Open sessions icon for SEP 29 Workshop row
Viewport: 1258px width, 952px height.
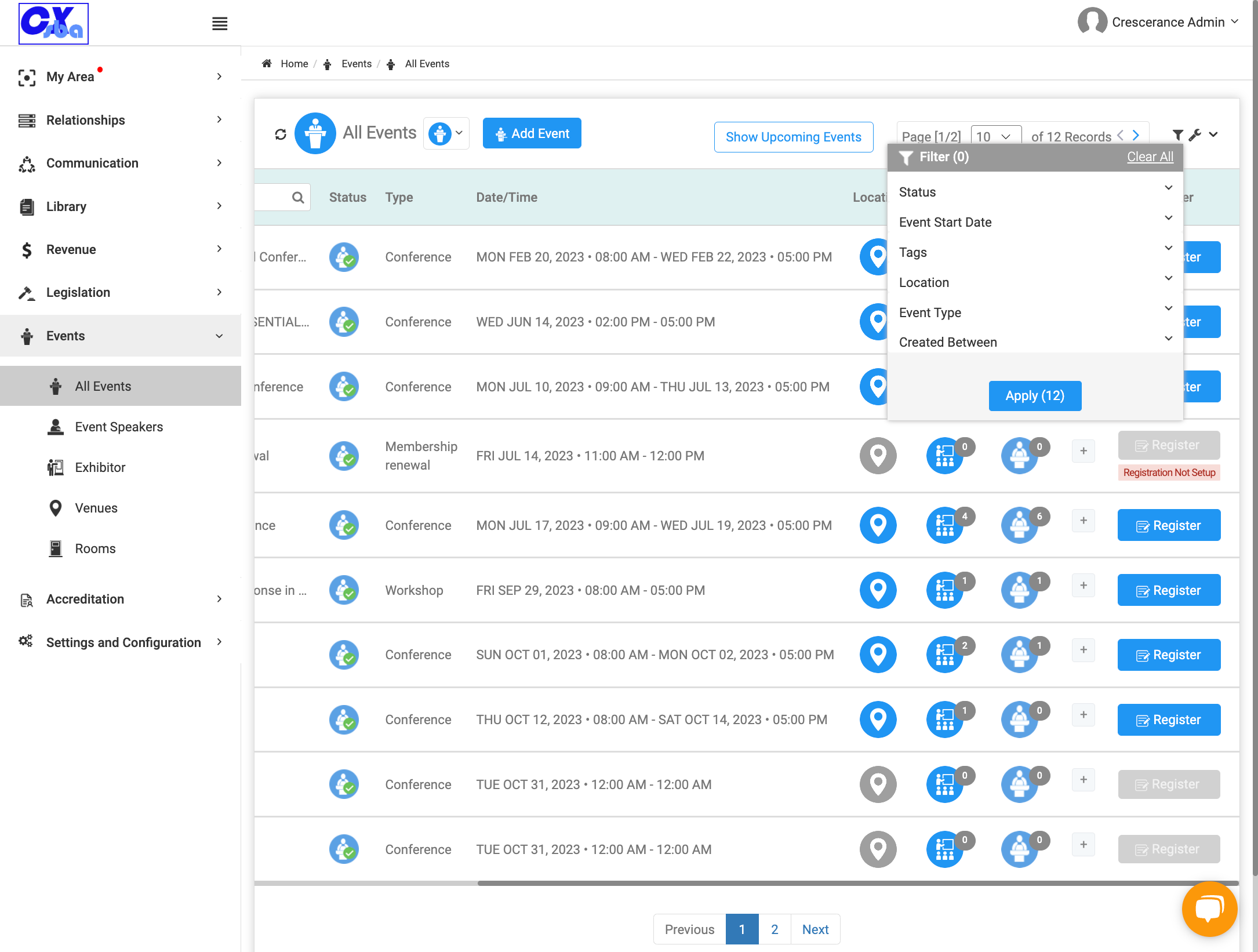(945, 590)
